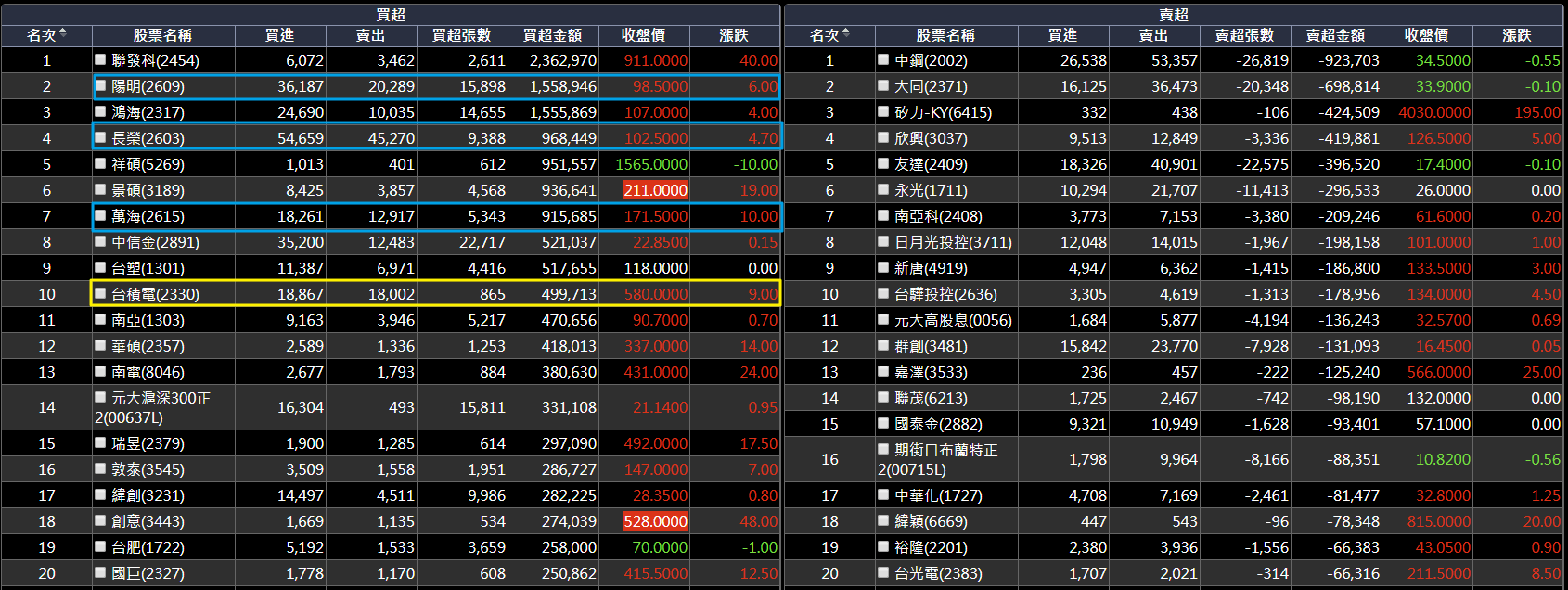
Task: Sort by 買超金額 column header
Action: click(x=552, y=35)
